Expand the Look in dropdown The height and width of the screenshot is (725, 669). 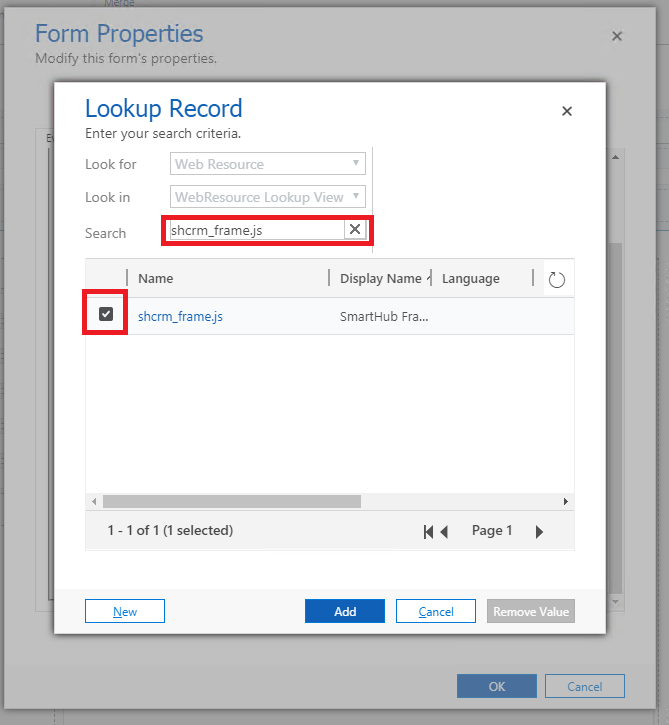(x=270, y=197)
